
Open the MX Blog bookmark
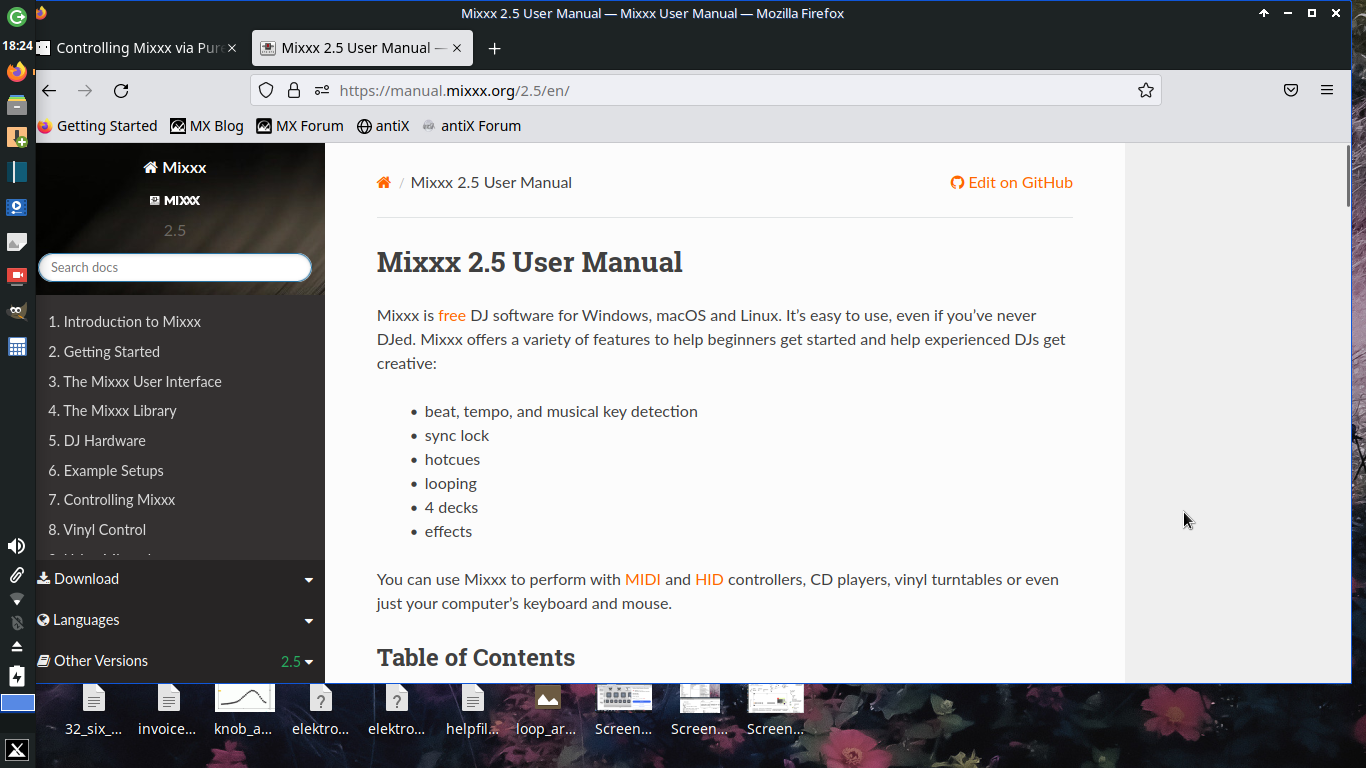click(207, 126)
